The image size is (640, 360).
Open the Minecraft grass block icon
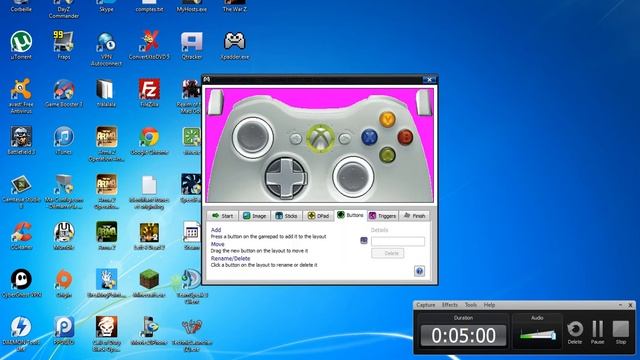pos(149,283)
